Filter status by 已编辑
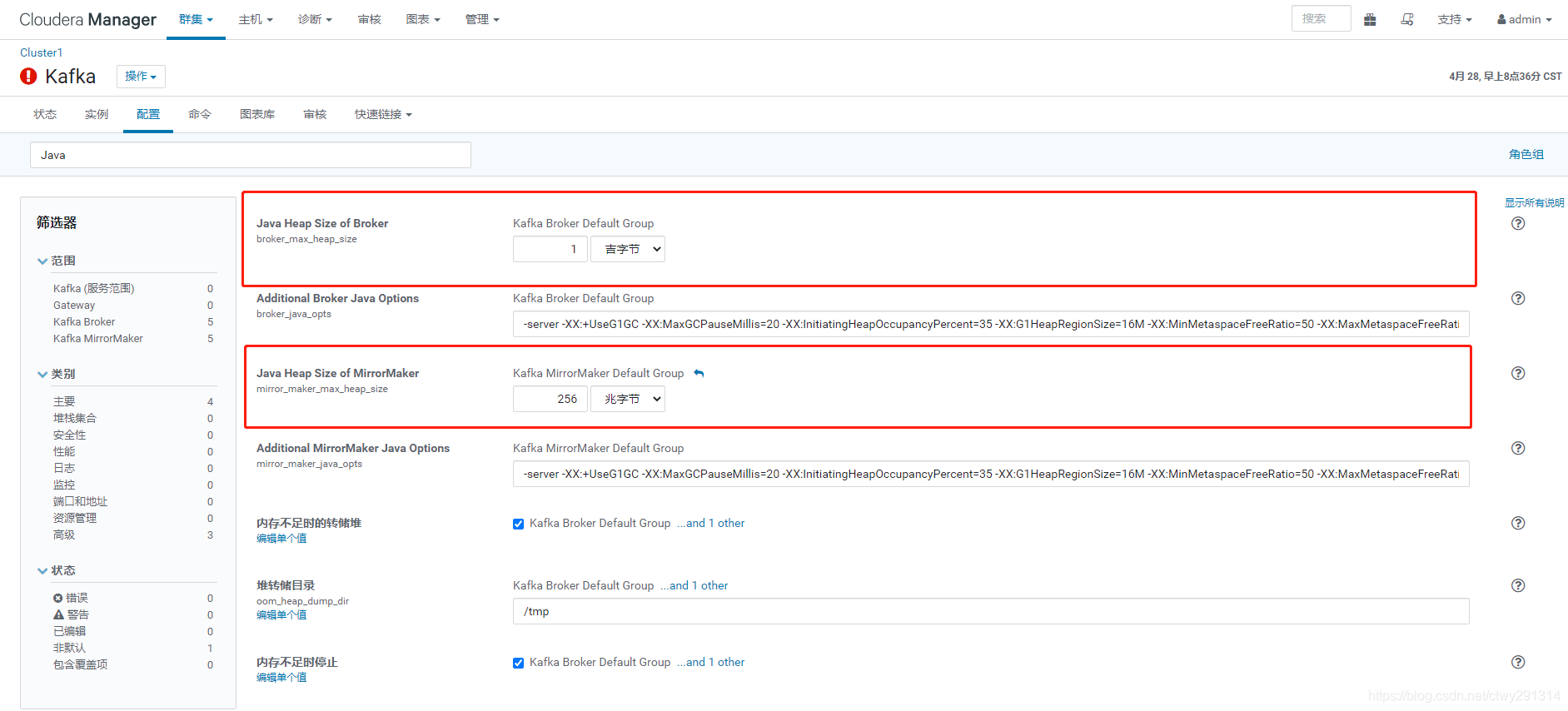Screen dimensions: 1568x711 tap(69, 631)
